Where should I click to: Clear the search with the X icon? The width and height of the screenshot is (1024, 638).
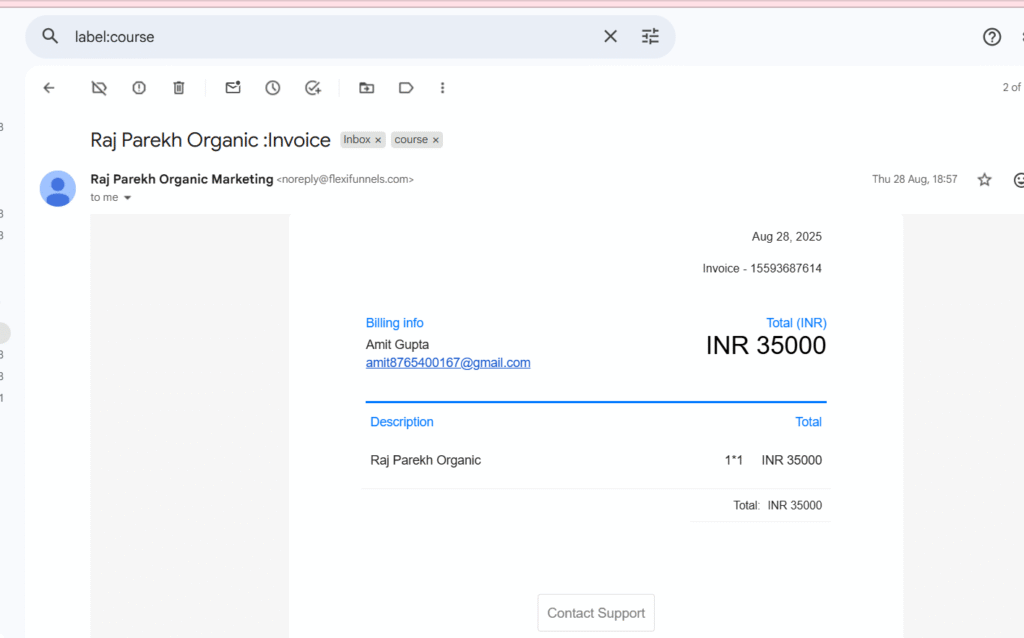[x=610, y=37]
